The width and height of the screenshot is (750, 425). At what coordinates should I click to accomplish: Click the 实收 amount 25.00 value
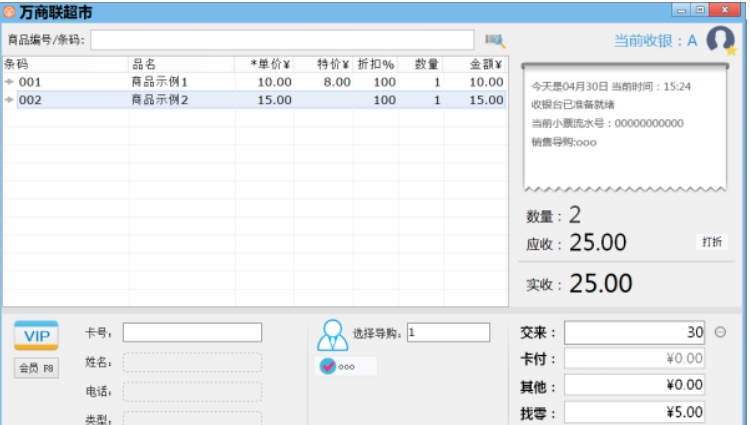601,283
